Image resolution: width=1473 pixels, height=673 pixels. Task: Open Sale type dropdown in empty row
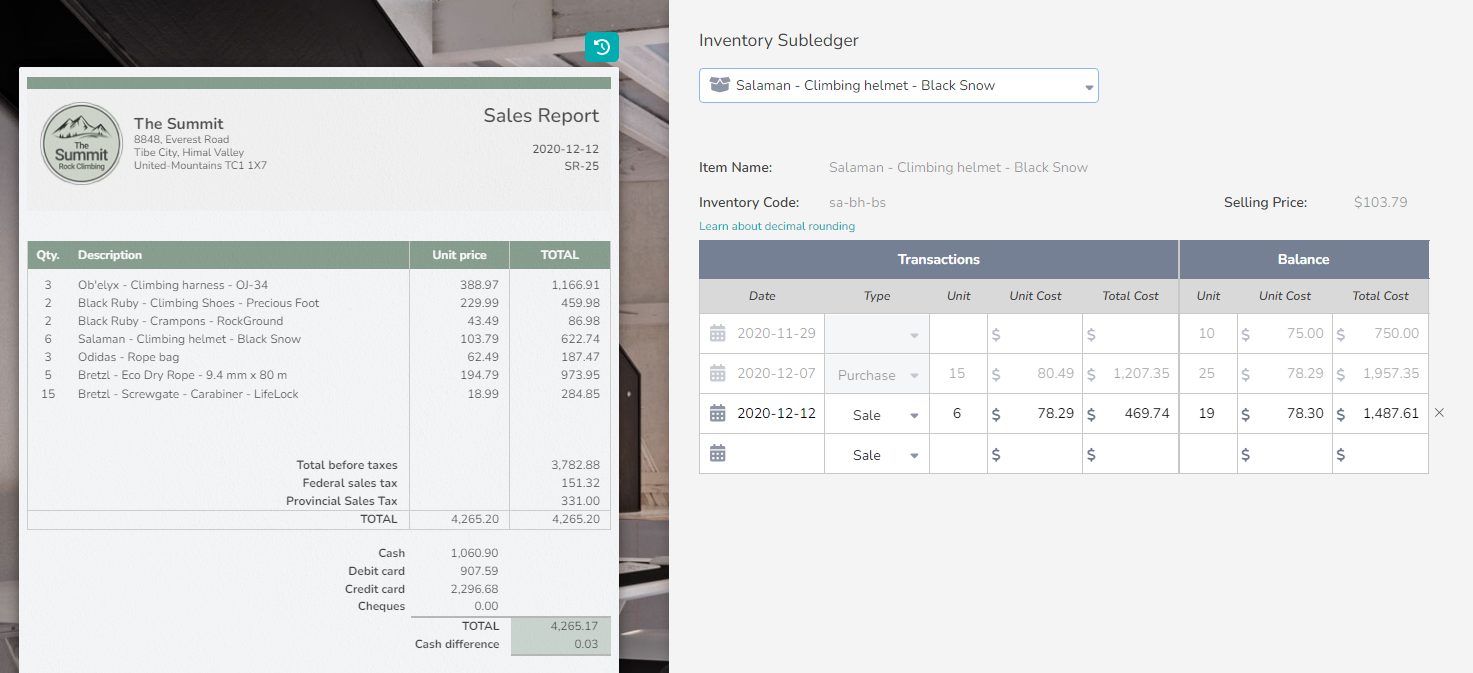coord(877,454)
